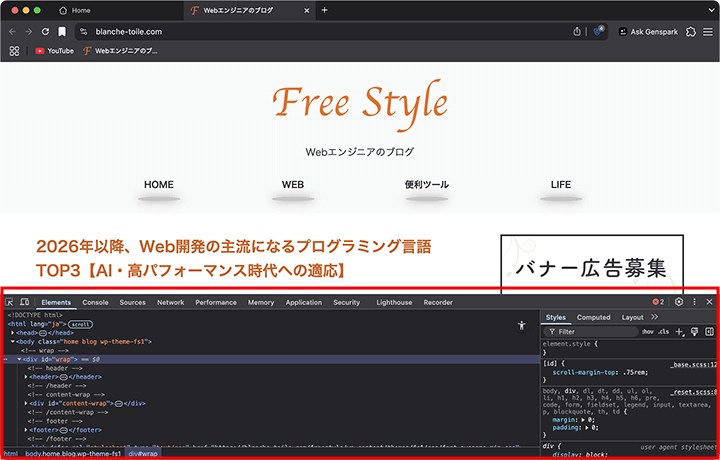Viewport: 720px width, 460px height.
Task: Click the share icon in address bar
Action: coord(577,32)
